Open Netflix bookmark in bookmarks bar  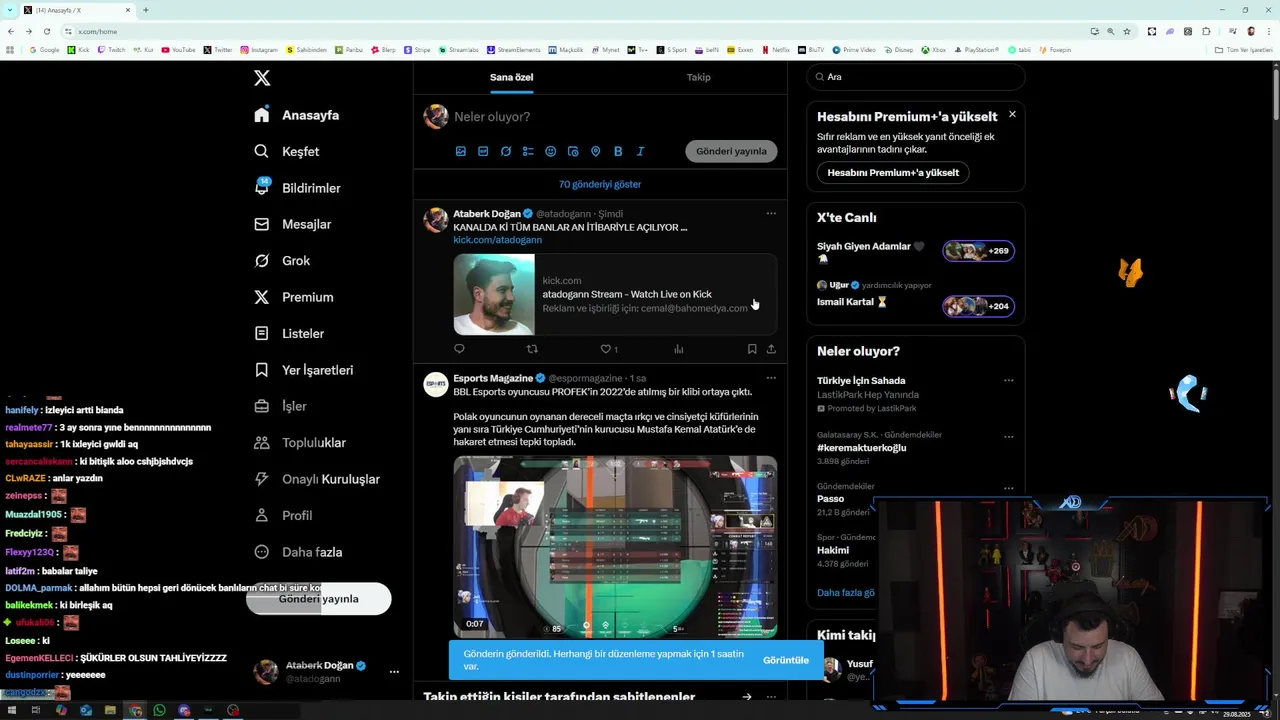coord(775,49)
